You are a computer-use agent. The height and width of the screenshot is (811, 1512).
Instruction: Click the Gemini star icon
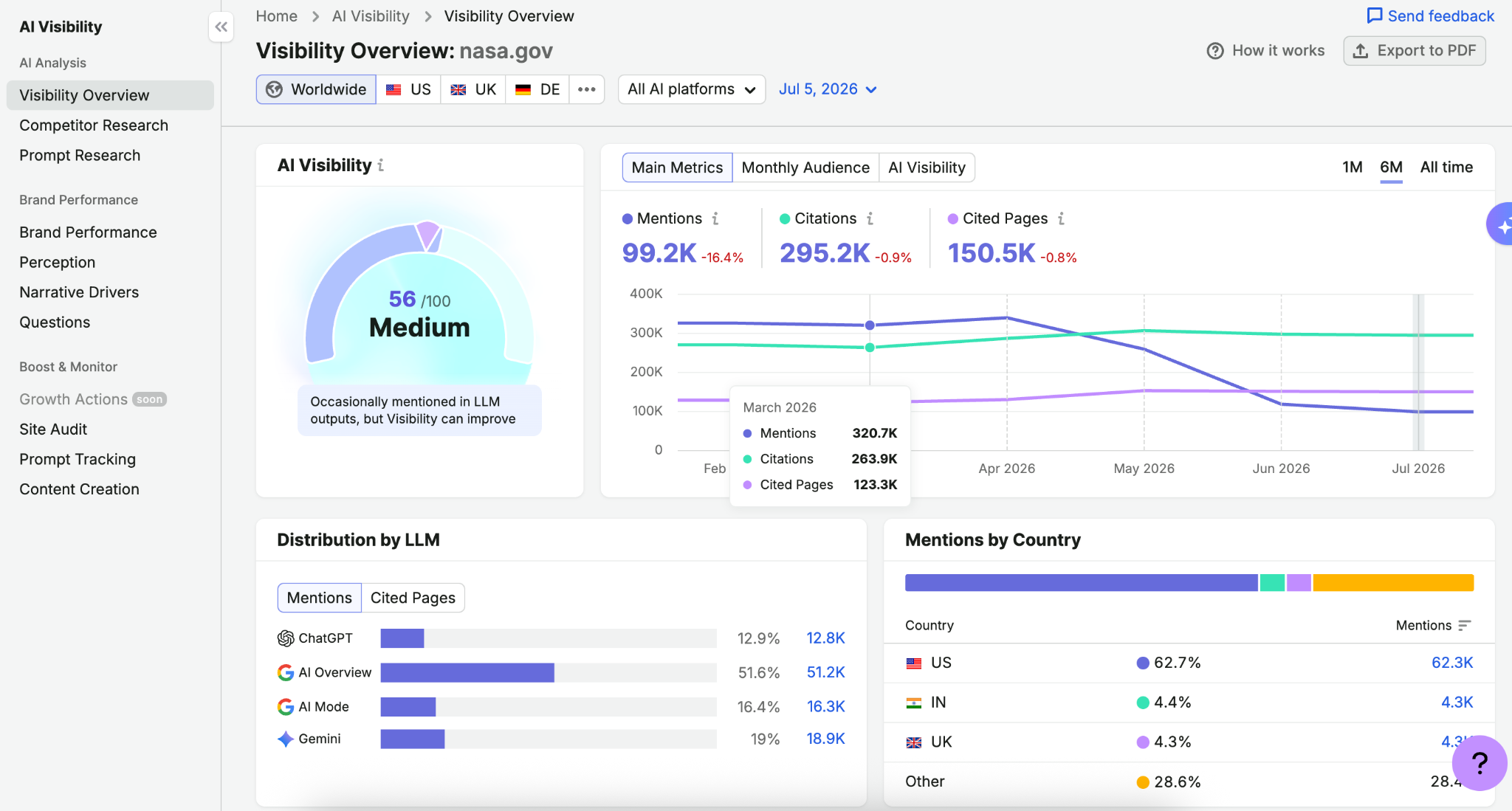[286, 739]
